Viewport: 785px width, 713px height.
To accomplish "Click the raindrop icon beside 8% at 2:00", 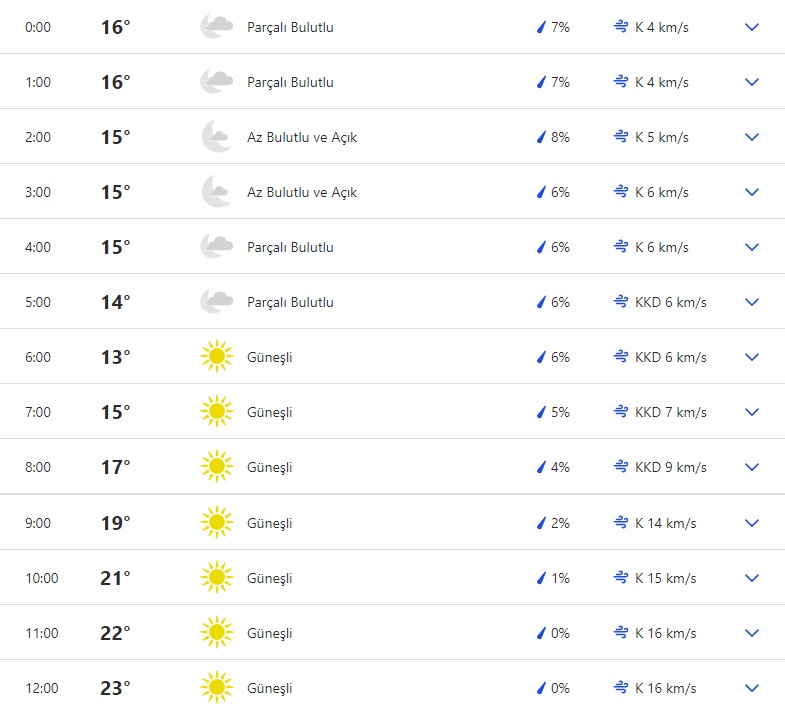I will [541, 137].
